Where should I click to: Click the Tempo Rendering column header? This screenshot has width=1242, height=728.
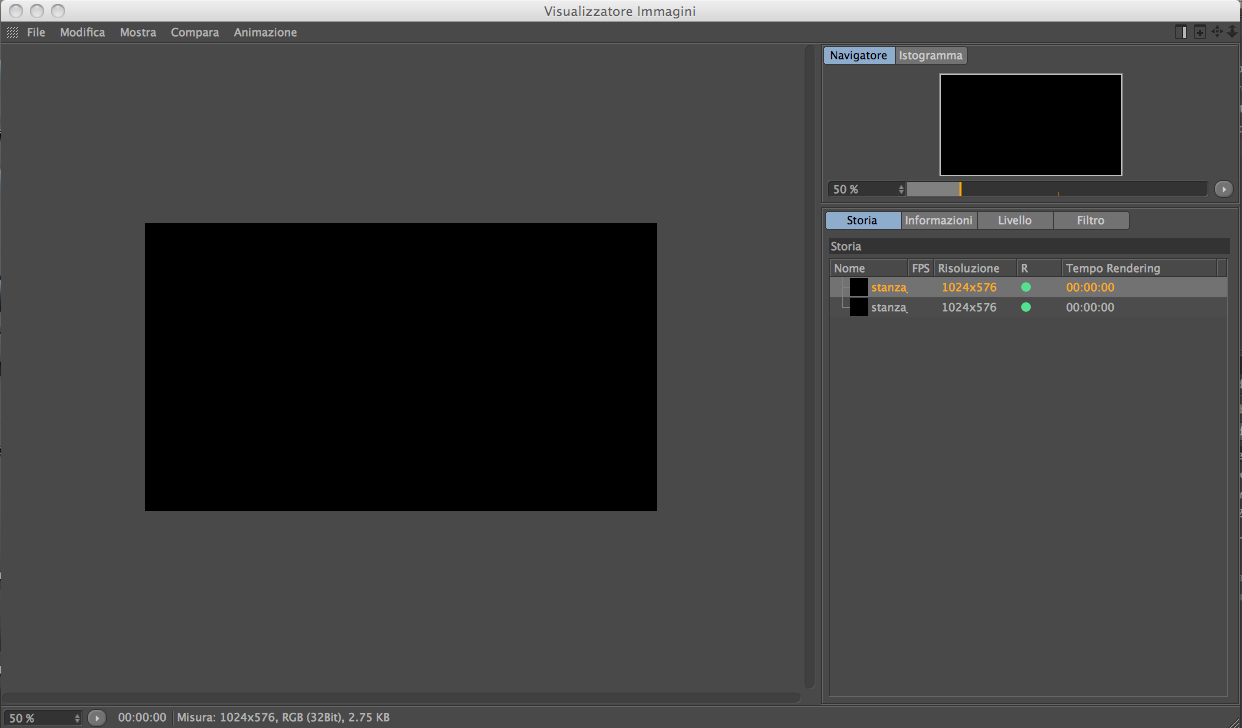(1139, 268)
